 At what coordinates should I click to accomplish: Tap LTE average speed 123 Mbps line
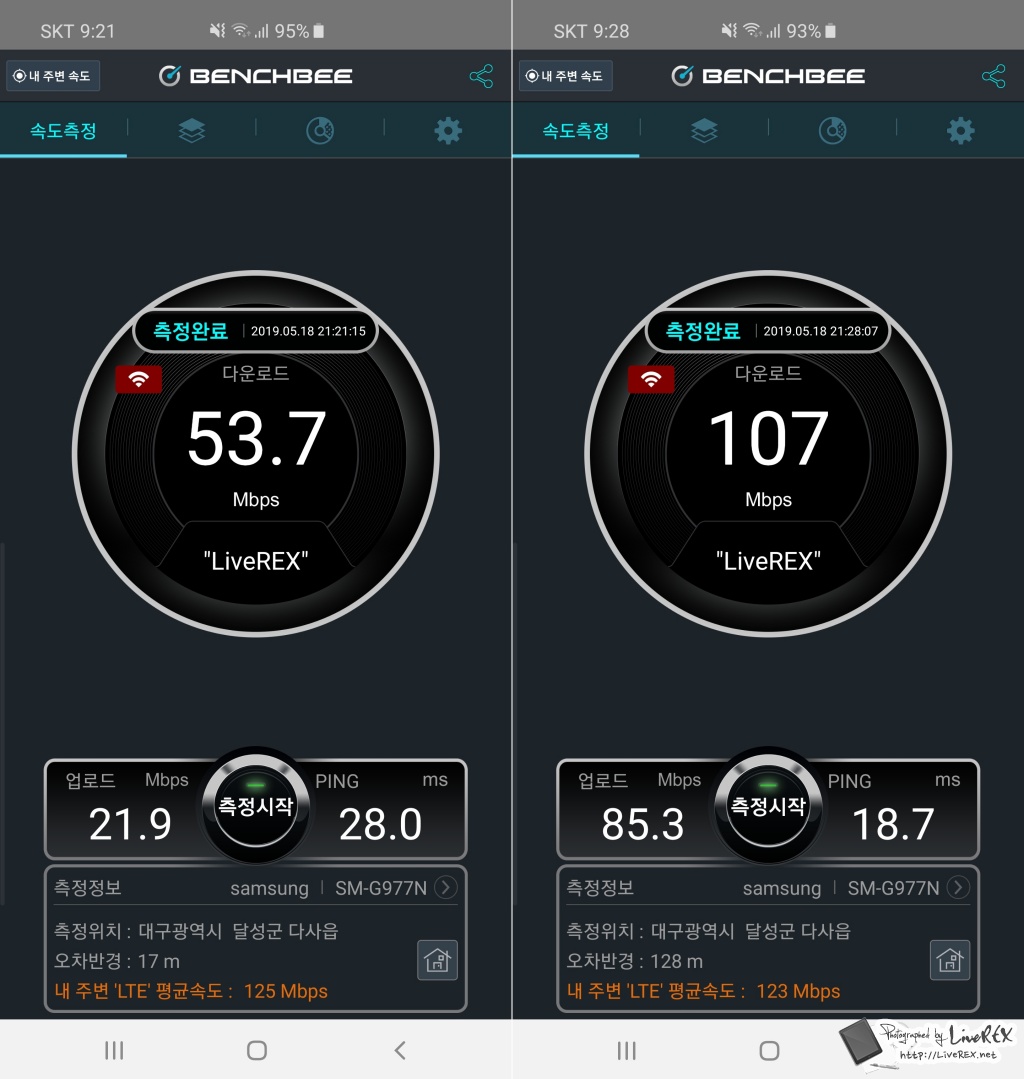pyautogui.click(x=703, y=991)
